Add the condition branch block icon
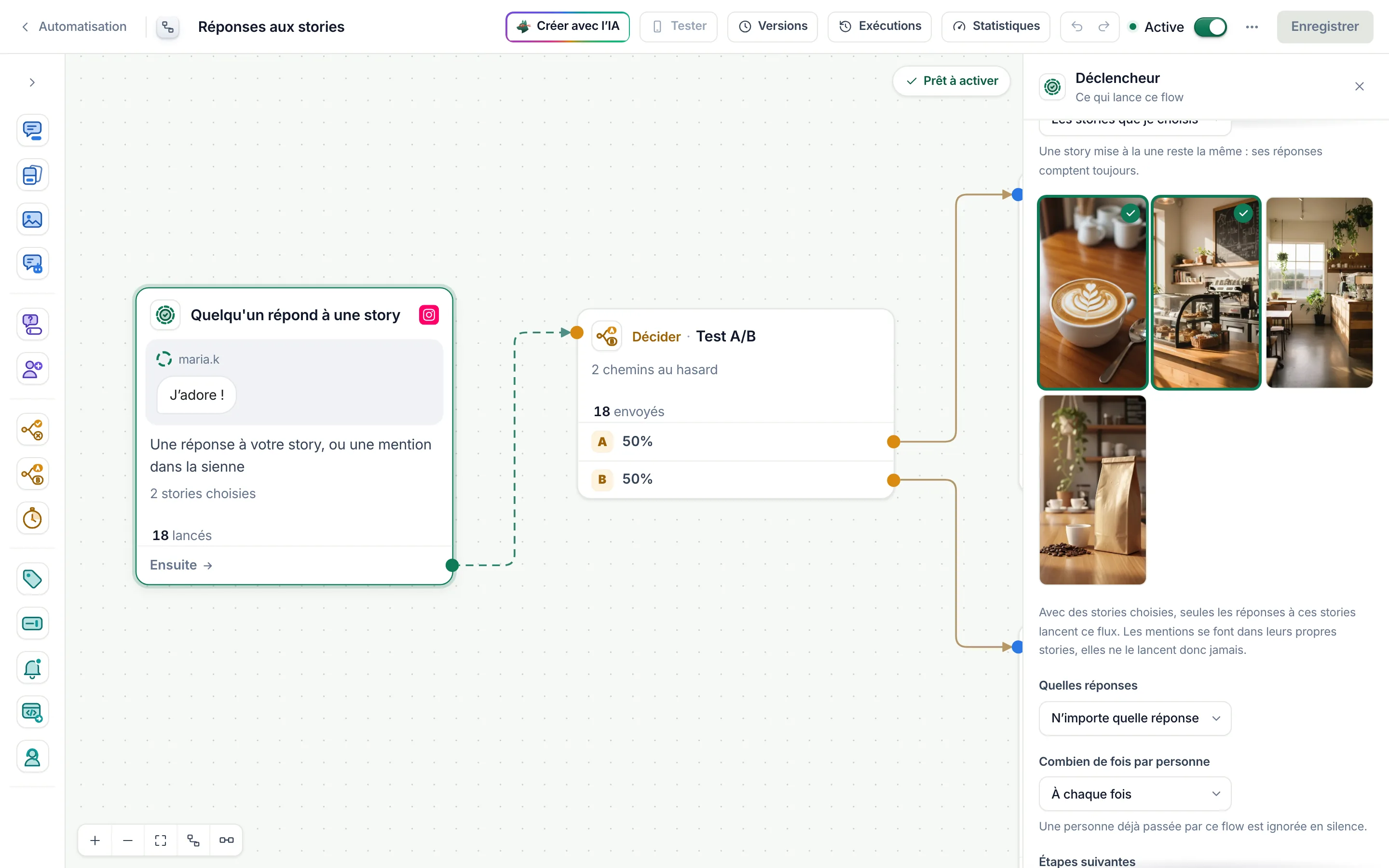 click(x=32, y=429)
